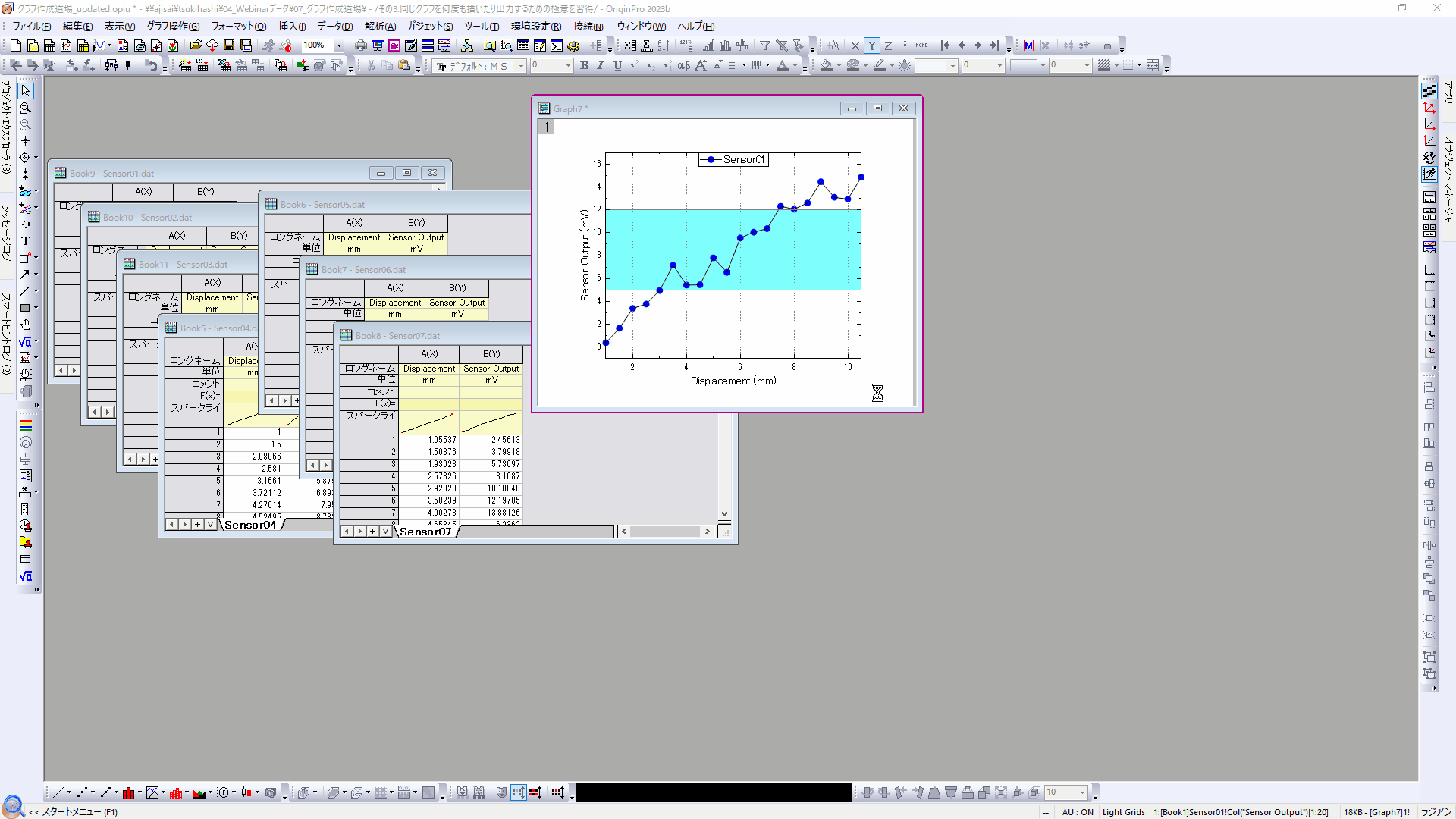This screenshot has width=1456, height=819.
Task: Click the Undo arrow icon
Action: tap(152, 65)
